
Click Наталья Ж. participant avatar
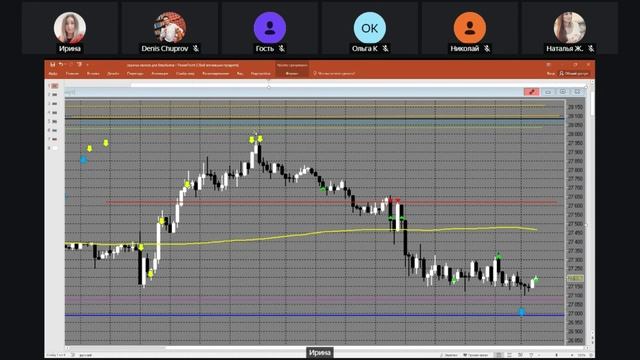(x=570, y=28)
